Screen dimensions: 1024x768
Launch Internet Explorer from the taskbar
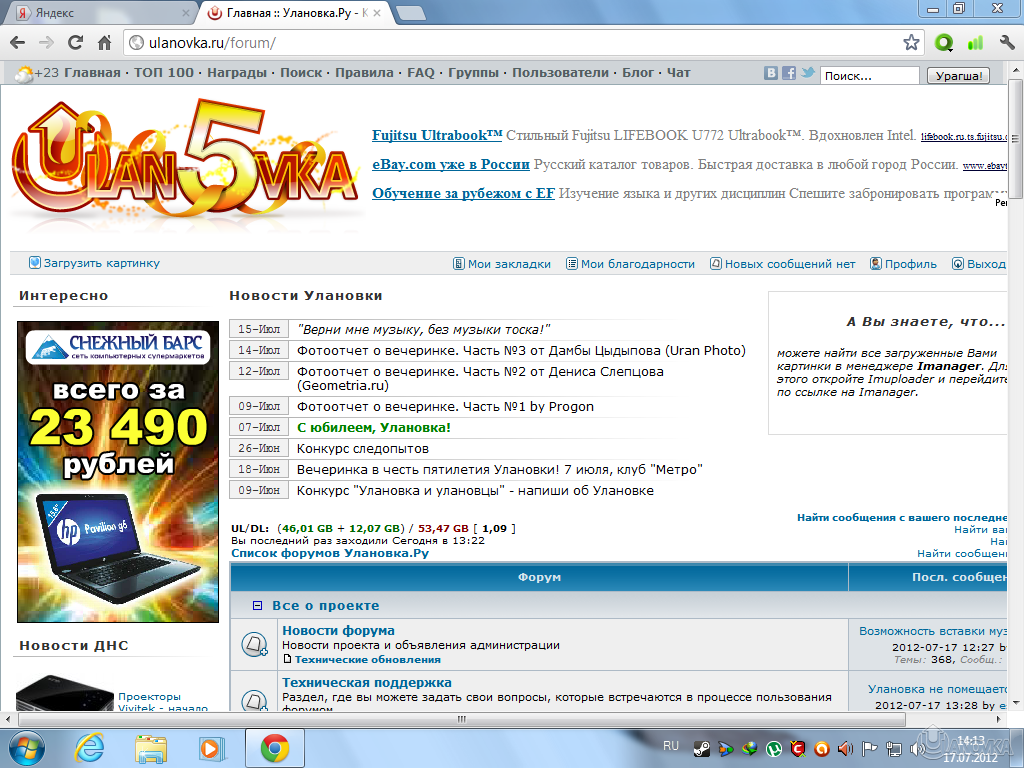point(90,747)
